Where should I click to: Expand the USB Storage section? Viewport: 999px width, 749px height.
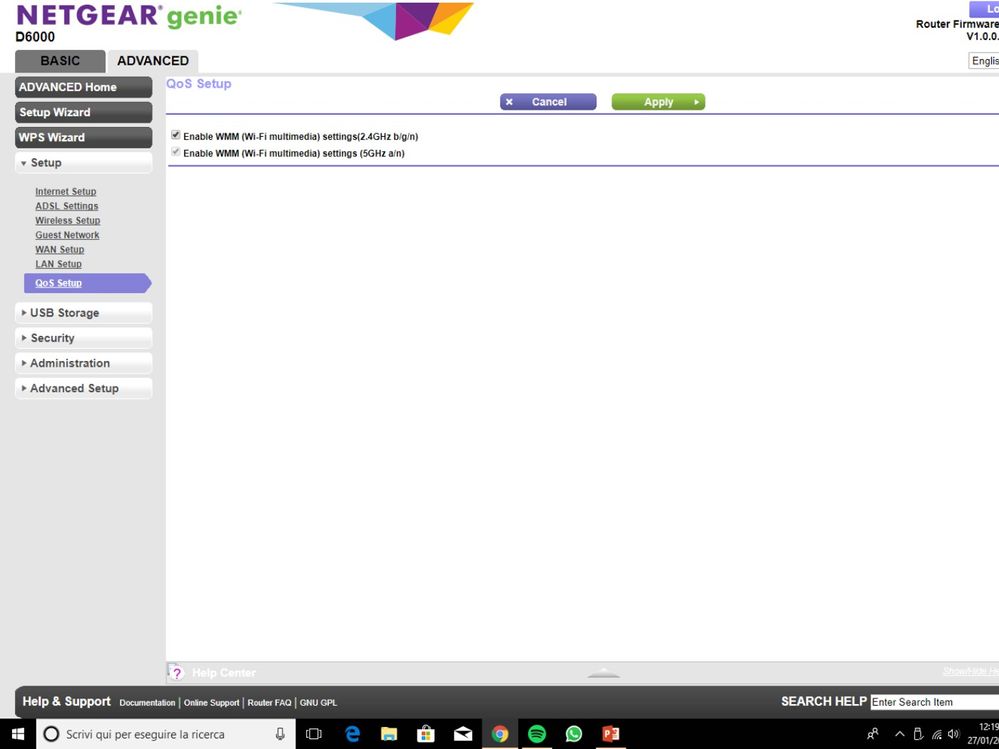[x=83, y=313]
